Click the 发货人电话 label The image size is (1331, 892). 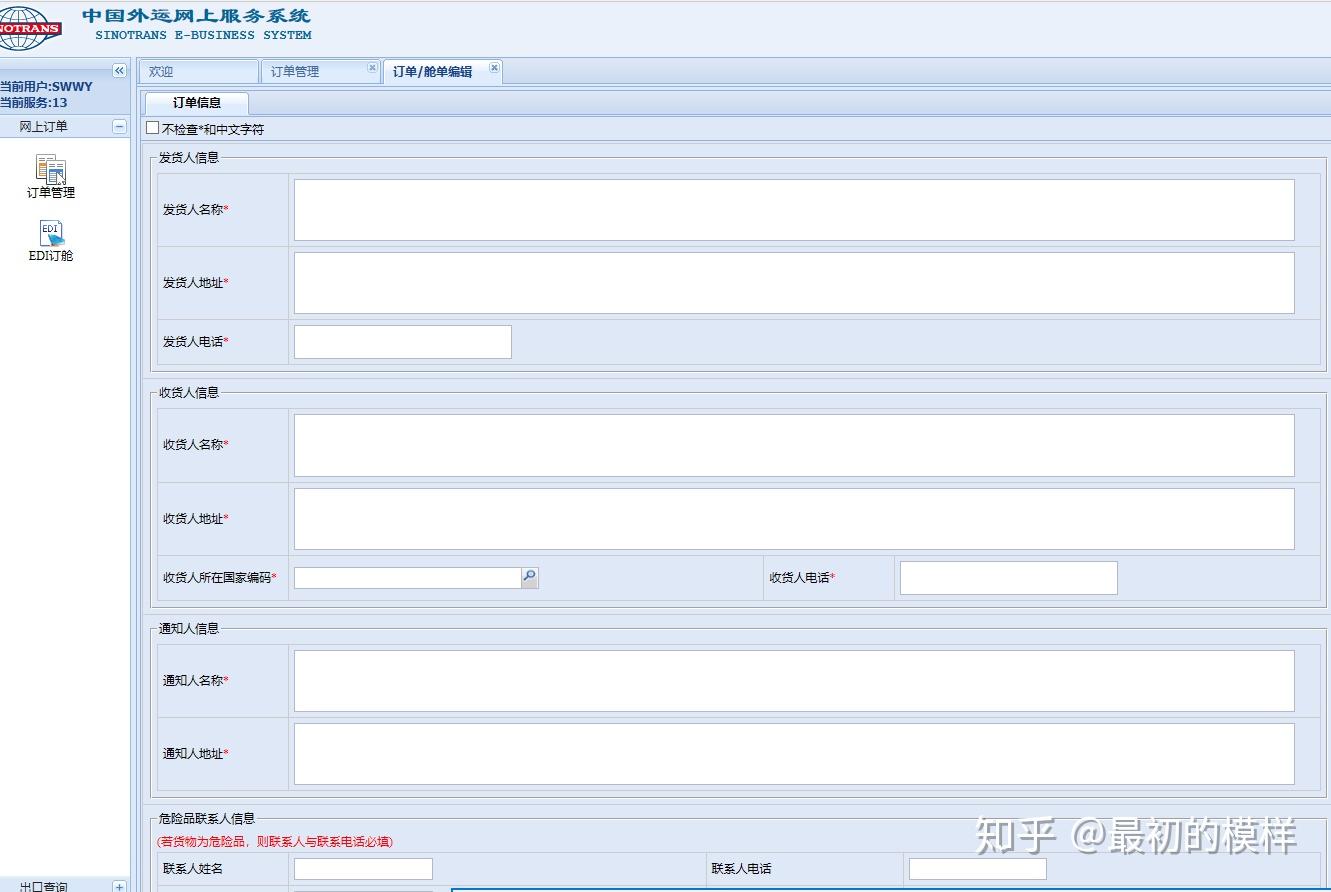click(x=195, y=341)
